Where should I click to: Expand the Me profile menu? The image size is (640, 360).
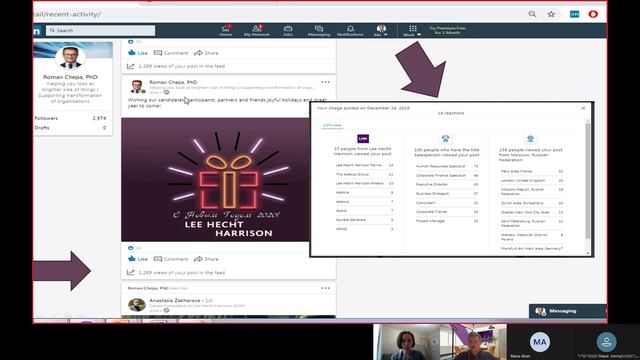[381, 31]
